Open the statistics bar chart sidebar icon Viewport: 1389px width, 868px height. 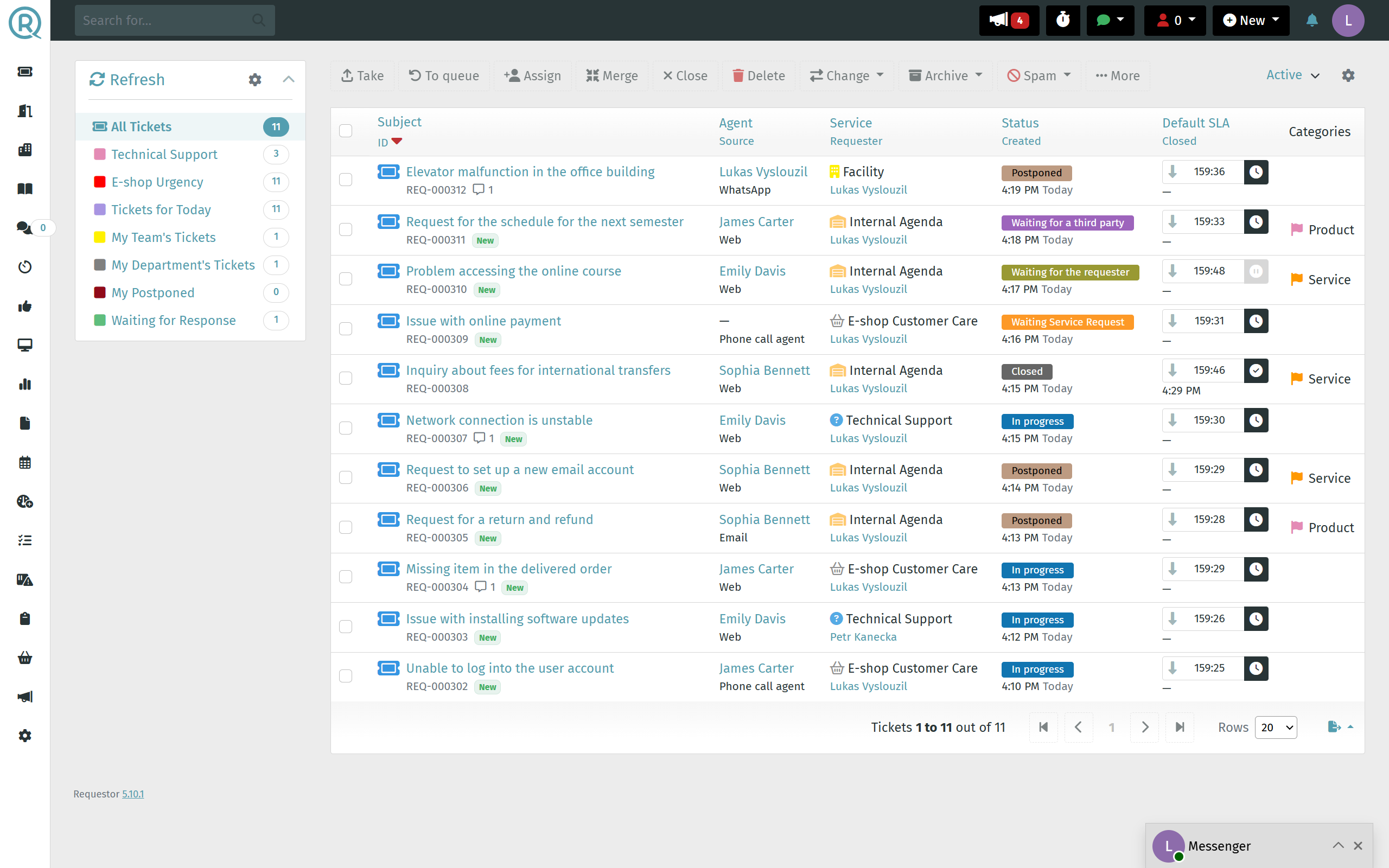tap(24, 384)
